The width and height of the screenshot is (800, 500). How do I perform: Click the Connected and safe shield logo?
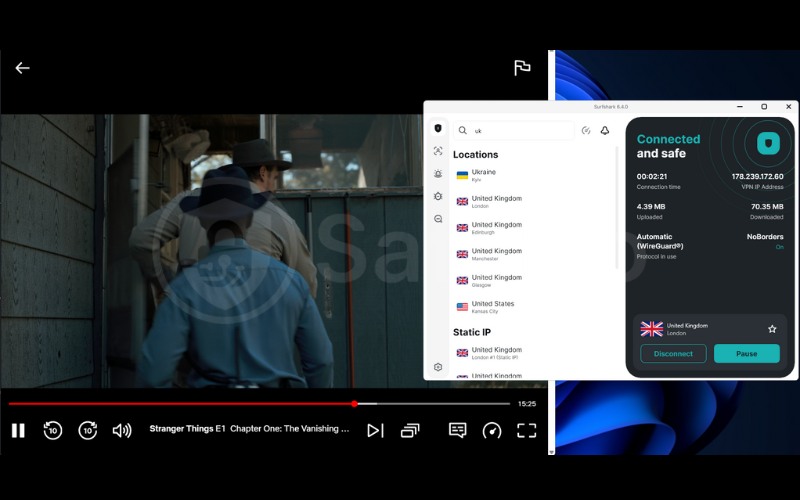point(768,143)
